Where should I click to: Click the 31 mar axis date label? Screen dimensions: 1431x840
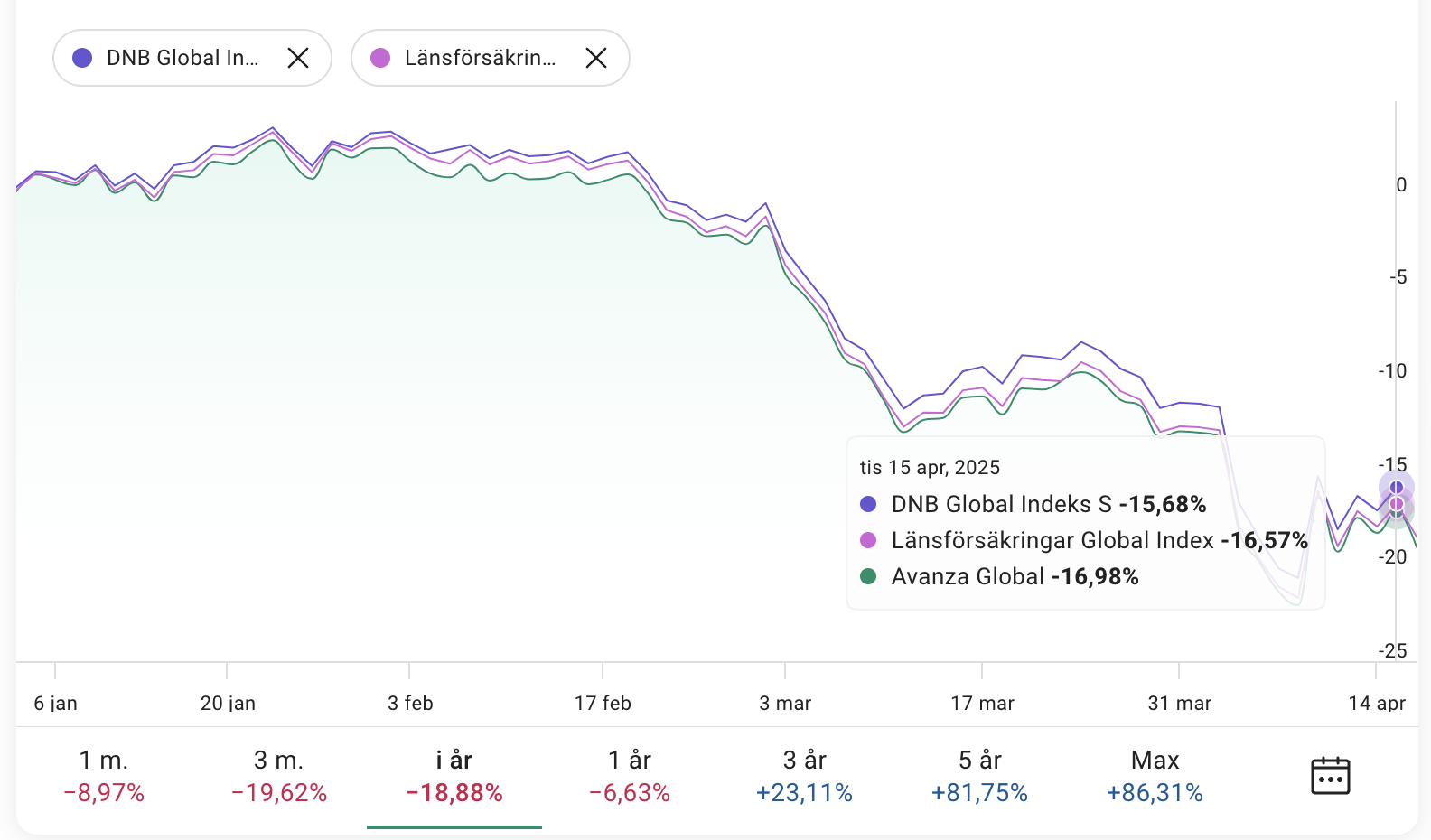(1179, 703)
